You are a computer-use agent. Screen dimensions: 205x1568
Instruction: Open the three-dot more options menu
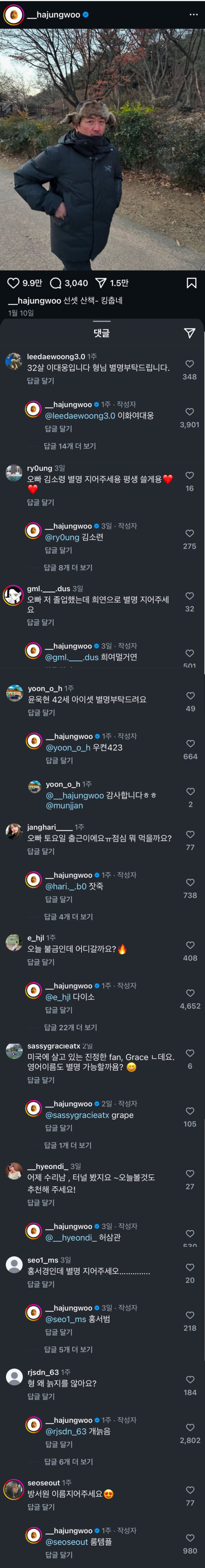(193, 15)
